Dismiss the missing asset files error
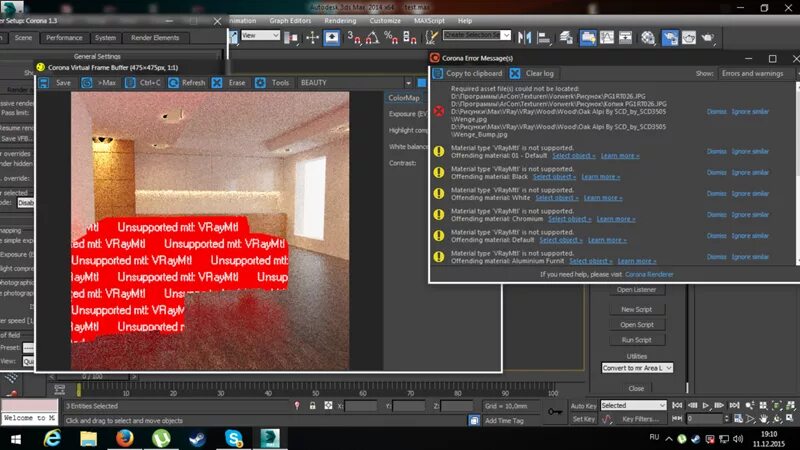Screen dimensions: 800x450 pyautogui.click(x=716, y=112)
